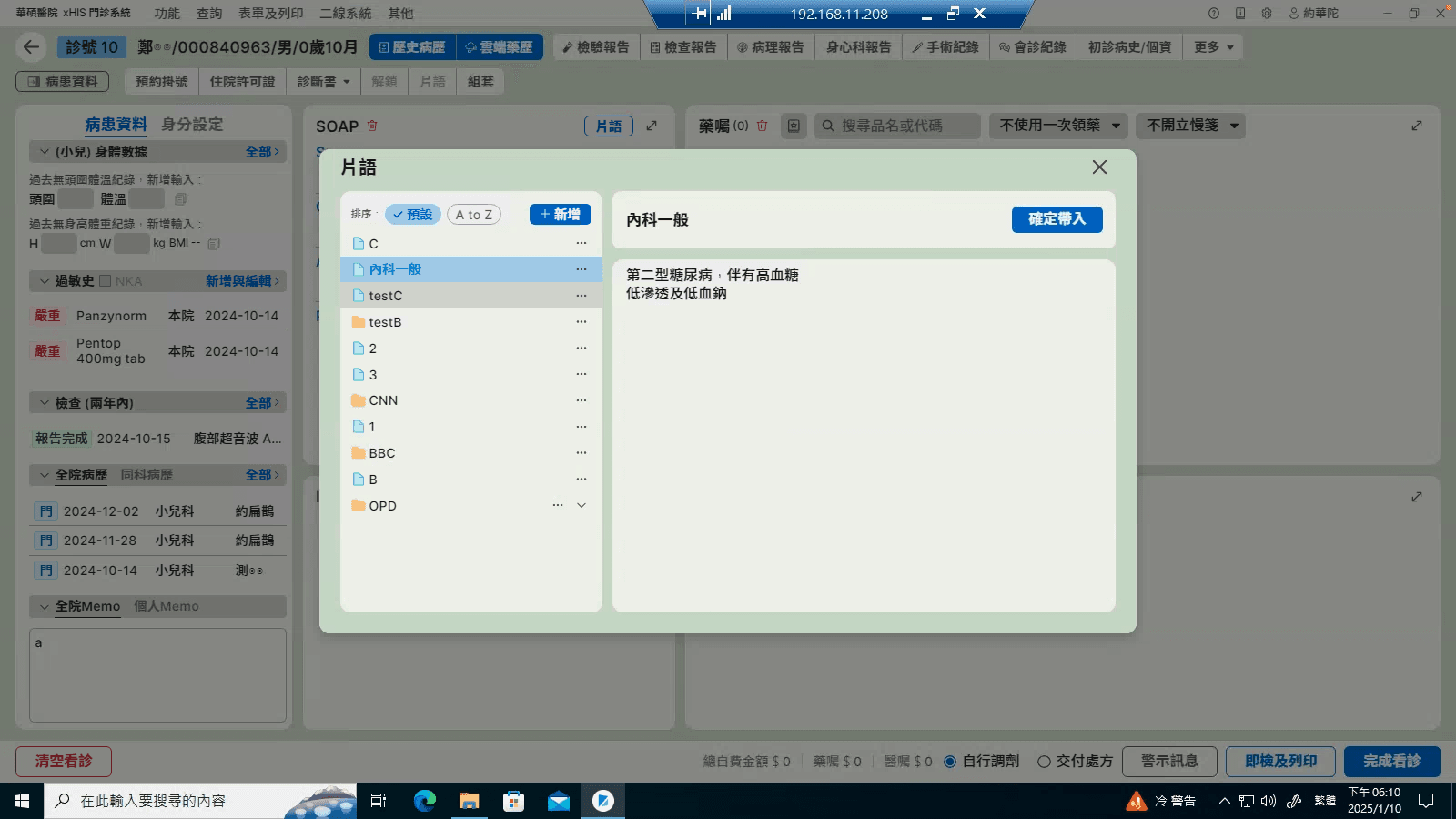Open Microsoft Edge from the taskbar
The image size is (1456, 819).
(x=425, y=801)
